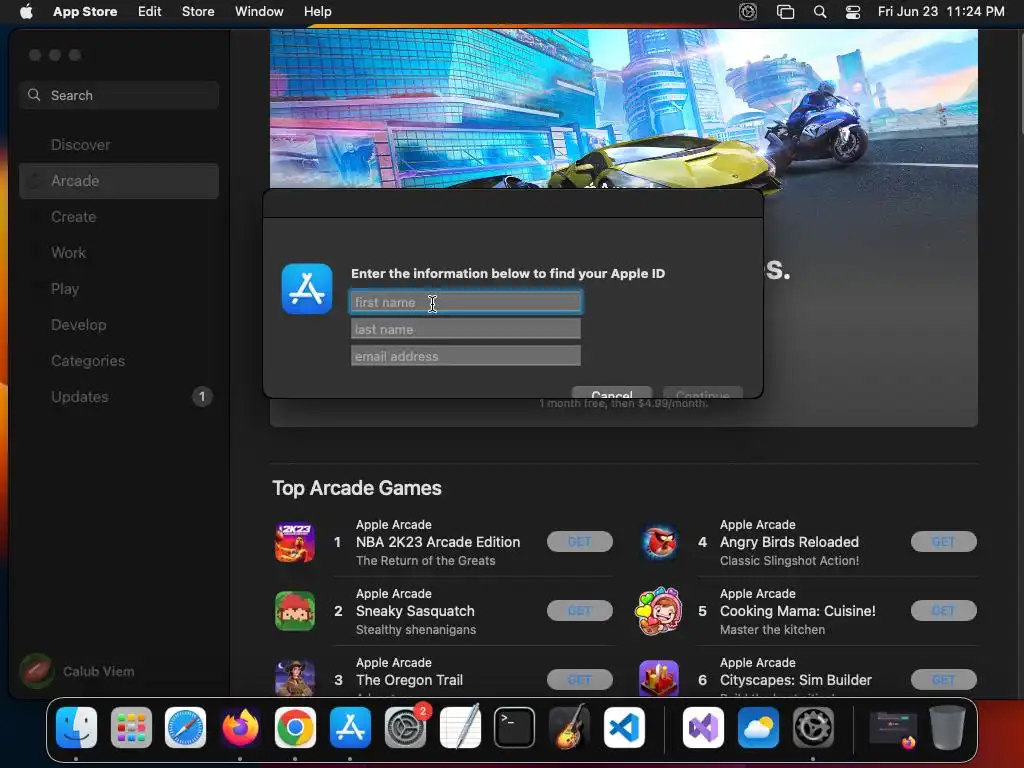
Task: Open the Store menu
Action: 198,11
